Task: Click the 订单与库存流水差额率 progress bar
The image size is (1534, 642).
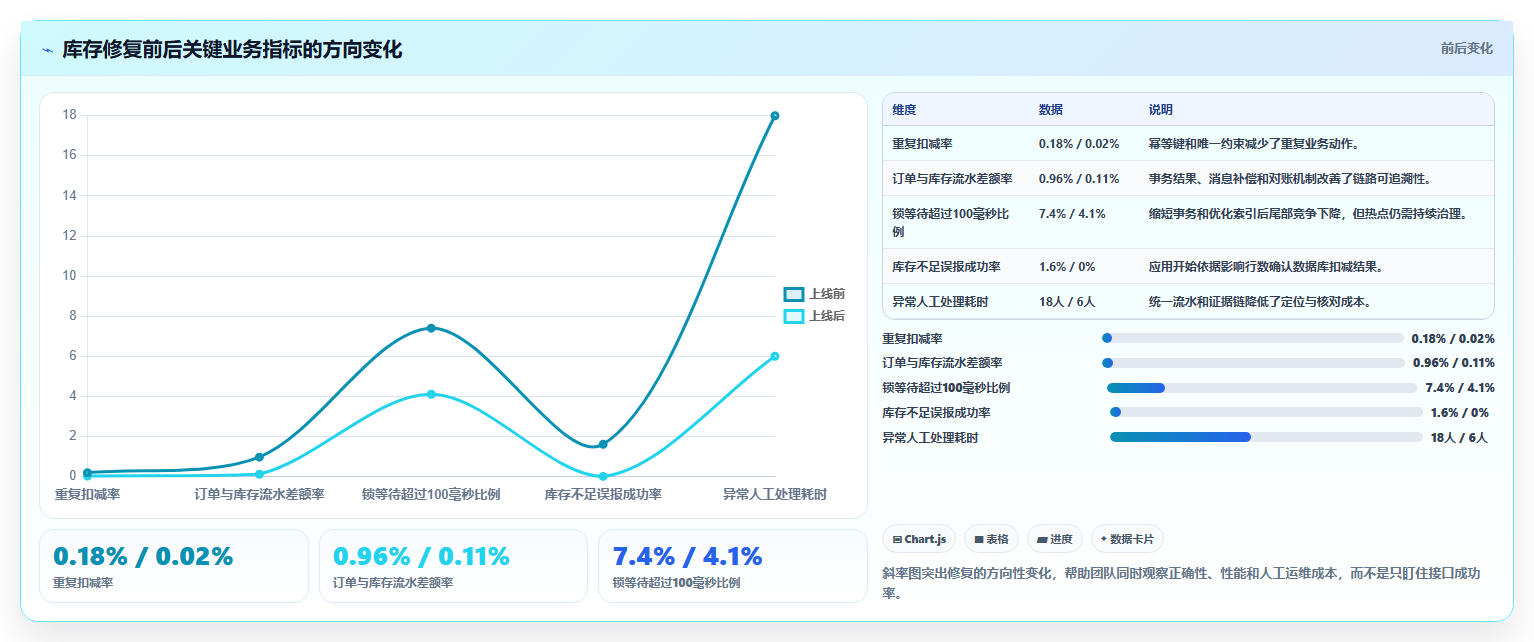Action: [1253, 363]
